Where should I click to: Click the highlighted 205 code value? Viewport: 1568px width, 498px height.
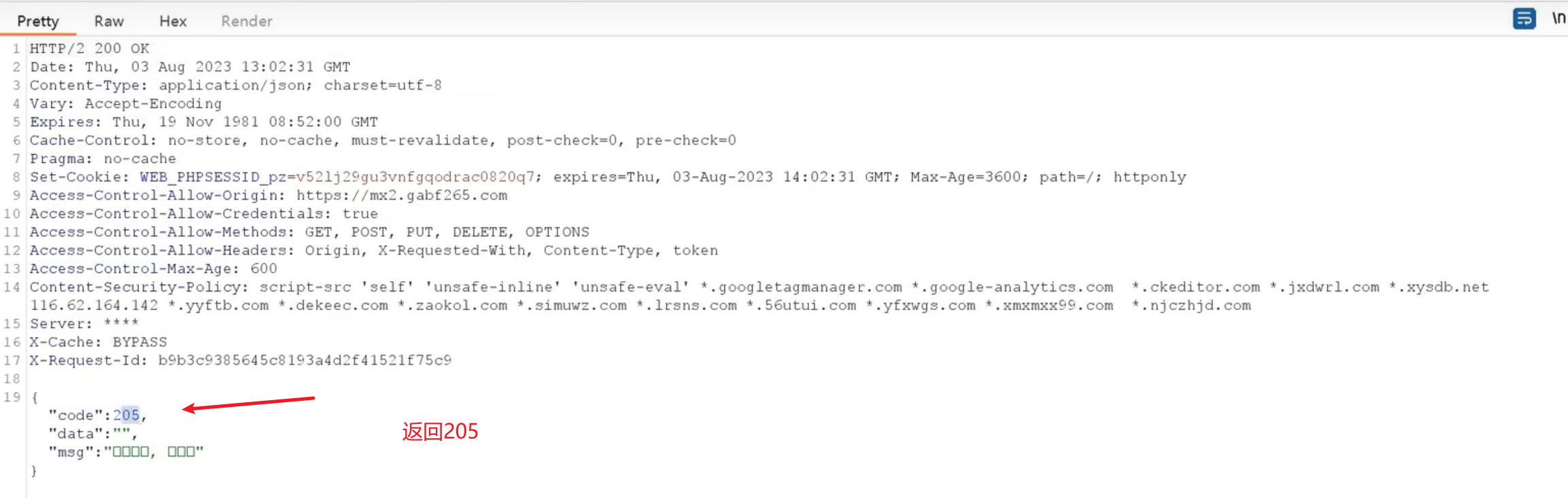(126, 415)
